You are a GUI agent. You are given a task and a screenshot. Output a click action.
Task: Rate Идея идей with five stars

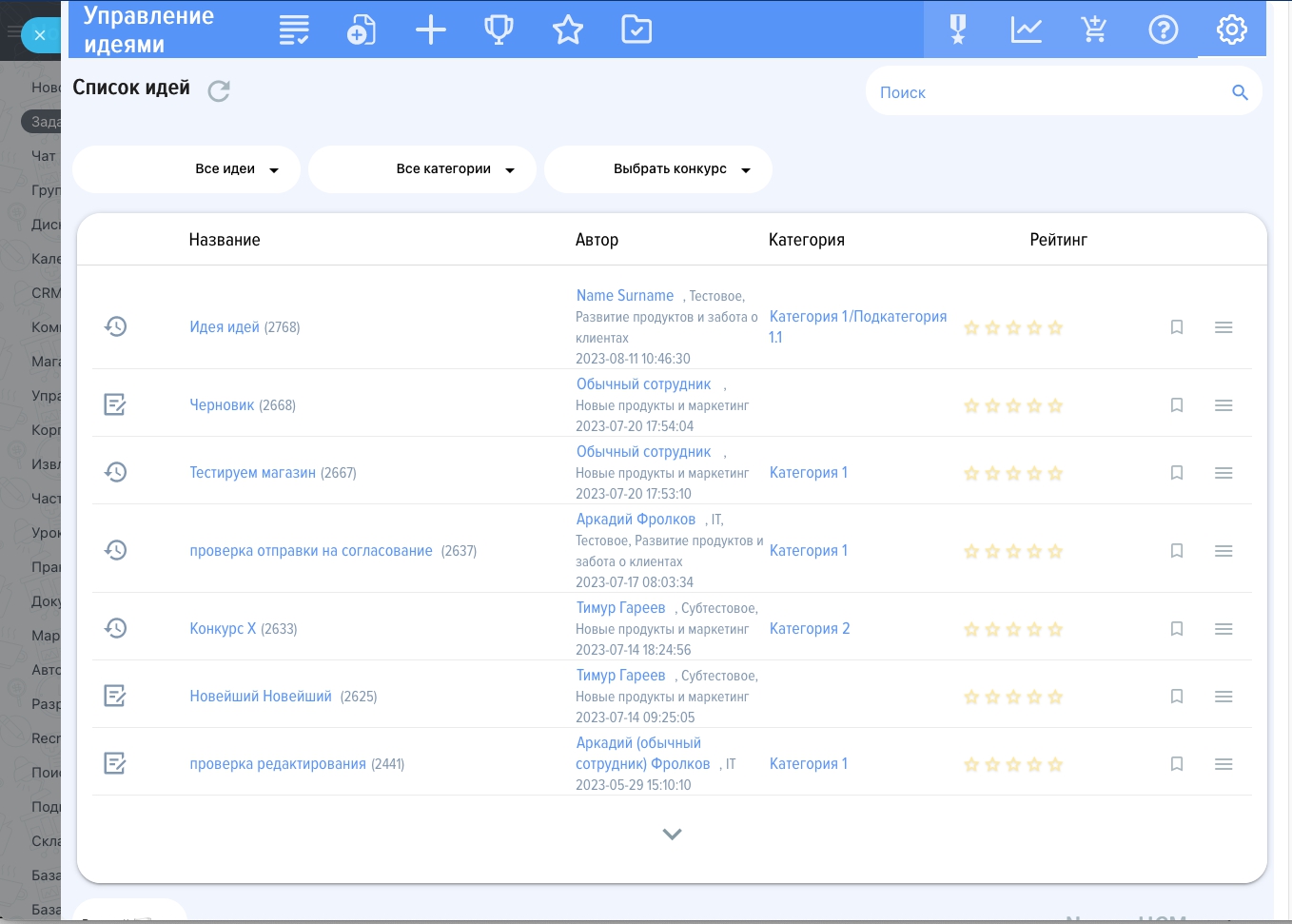tap(1055, 328)
